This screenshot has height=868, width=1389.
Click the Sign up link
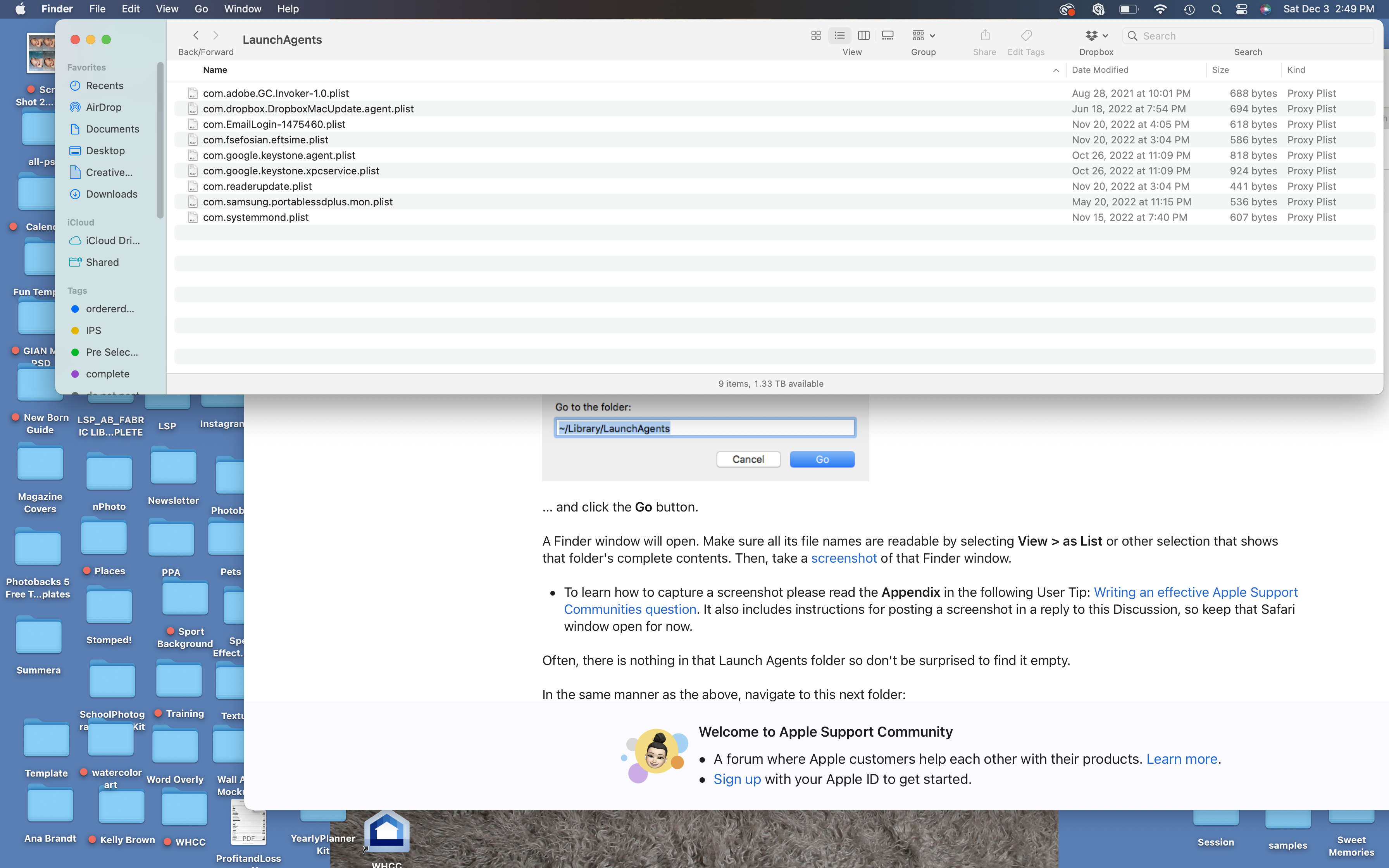737,779
